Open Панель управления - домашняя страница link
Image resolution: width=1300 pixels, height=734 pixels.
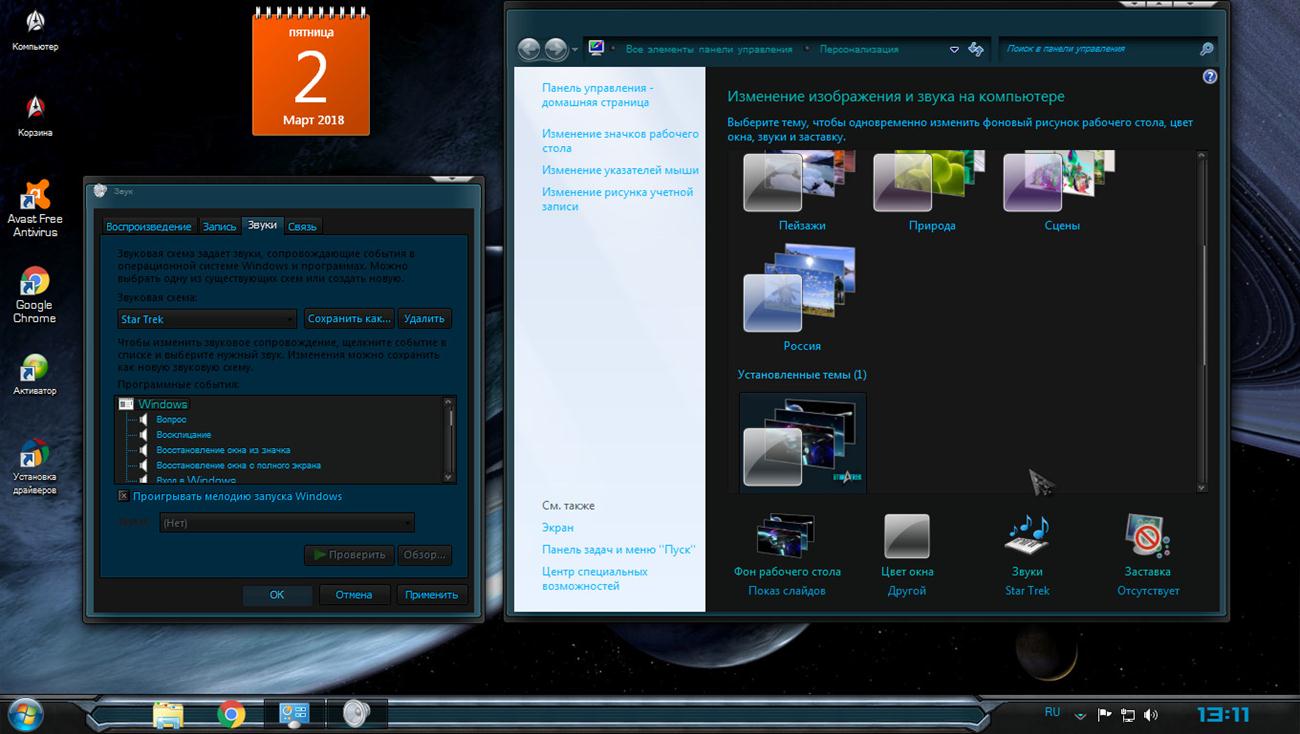pos(598,95)
